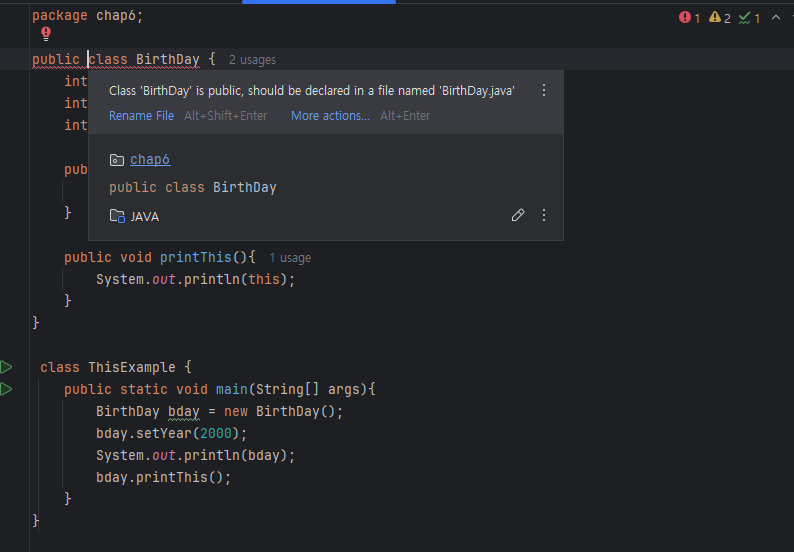794x552 pixels.
Task: Click 'package chap6;' statement
Action: (88, 16)
